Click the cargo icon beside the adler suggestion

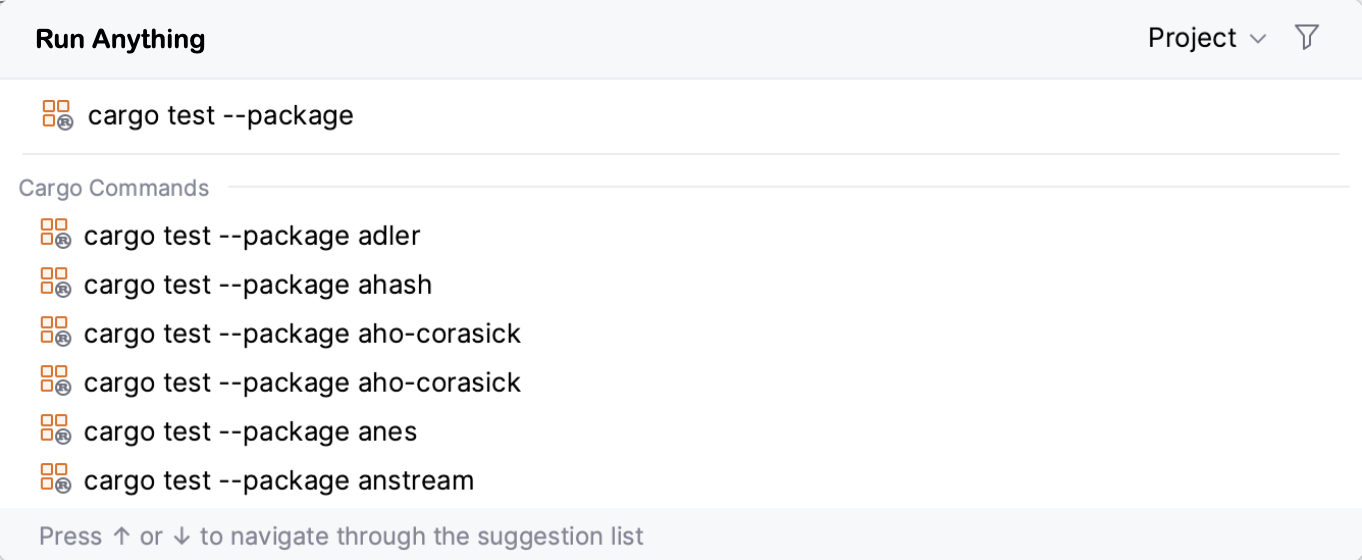[55, 234]
